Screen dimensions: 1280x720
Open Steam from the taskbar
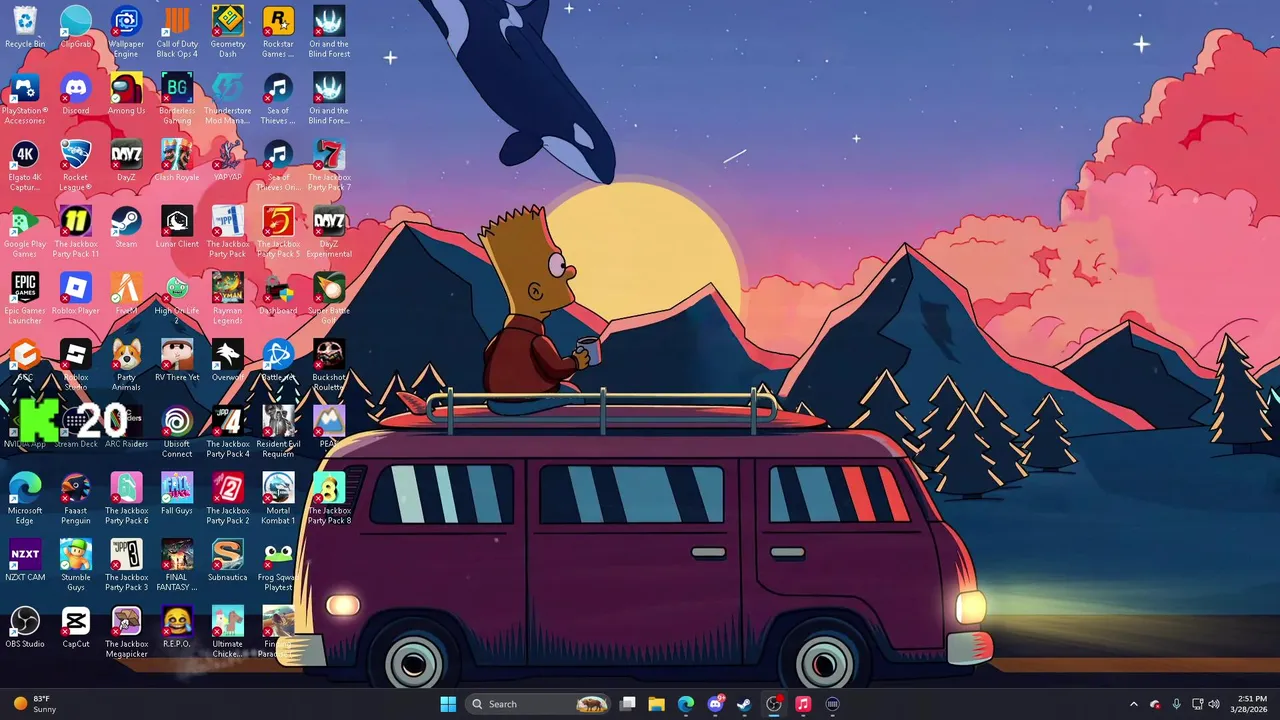(x=744, y=704)
